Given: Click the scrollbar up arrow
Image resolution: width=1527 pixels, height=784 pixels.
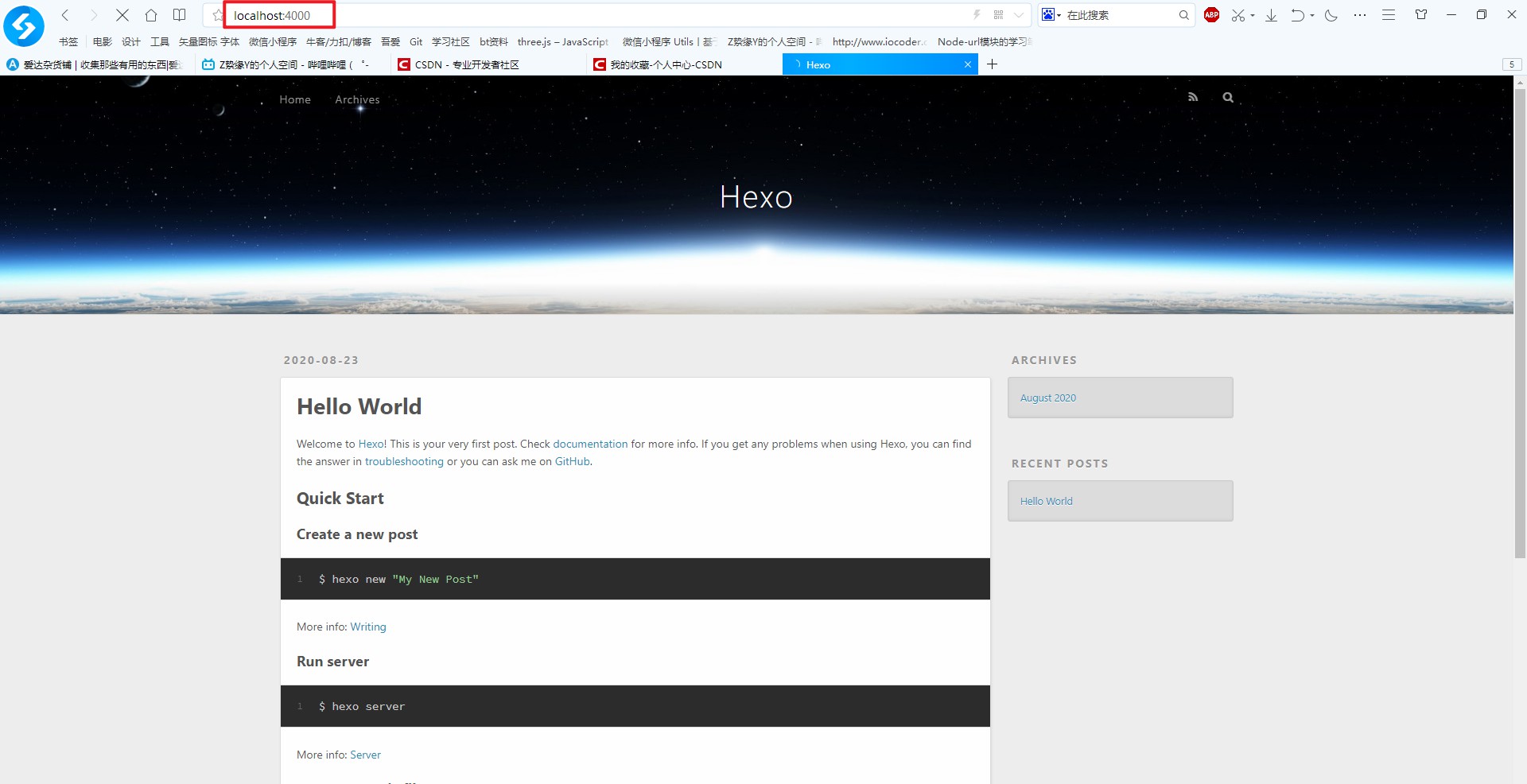Looking at the screenshot, I should pos(1520,81).
